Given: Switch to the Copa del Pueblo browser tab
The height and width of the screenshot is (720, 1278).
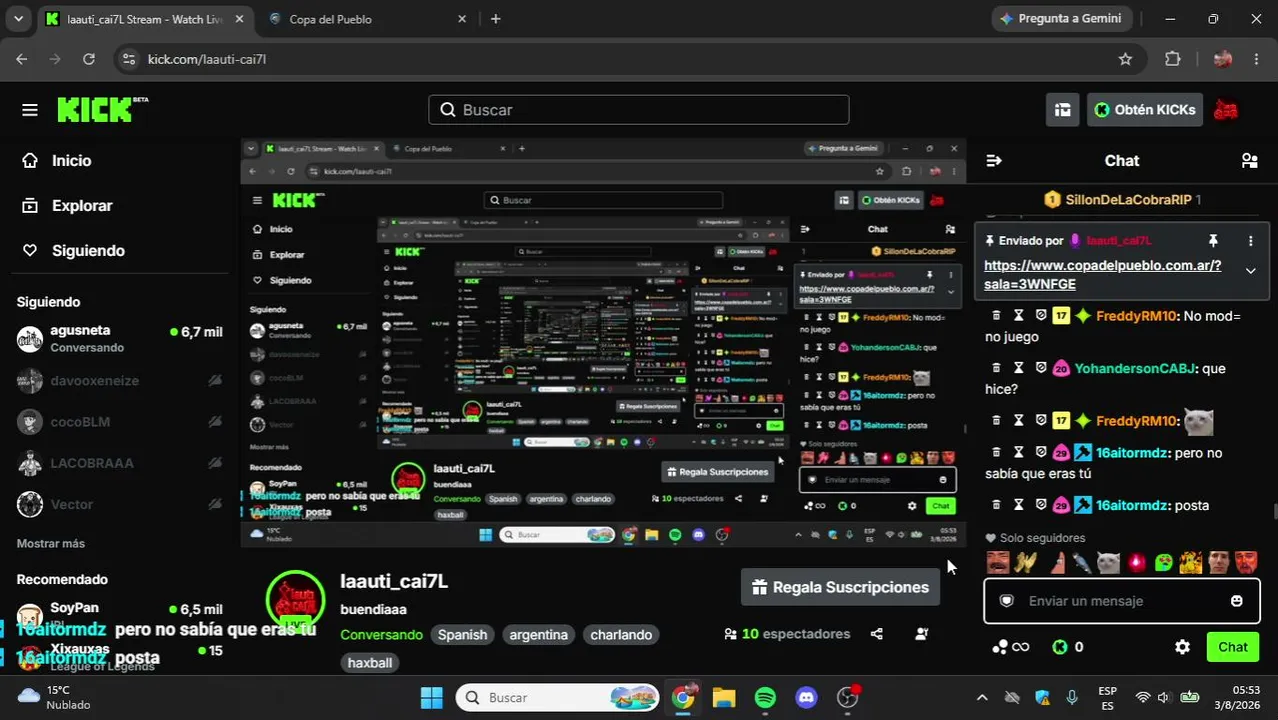Looking at the screenshot, I should point(366,19).
